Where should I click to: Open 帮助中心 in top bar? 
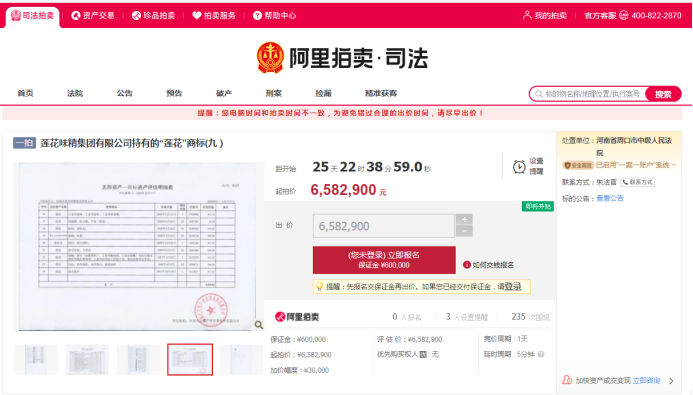coord(274,16)
